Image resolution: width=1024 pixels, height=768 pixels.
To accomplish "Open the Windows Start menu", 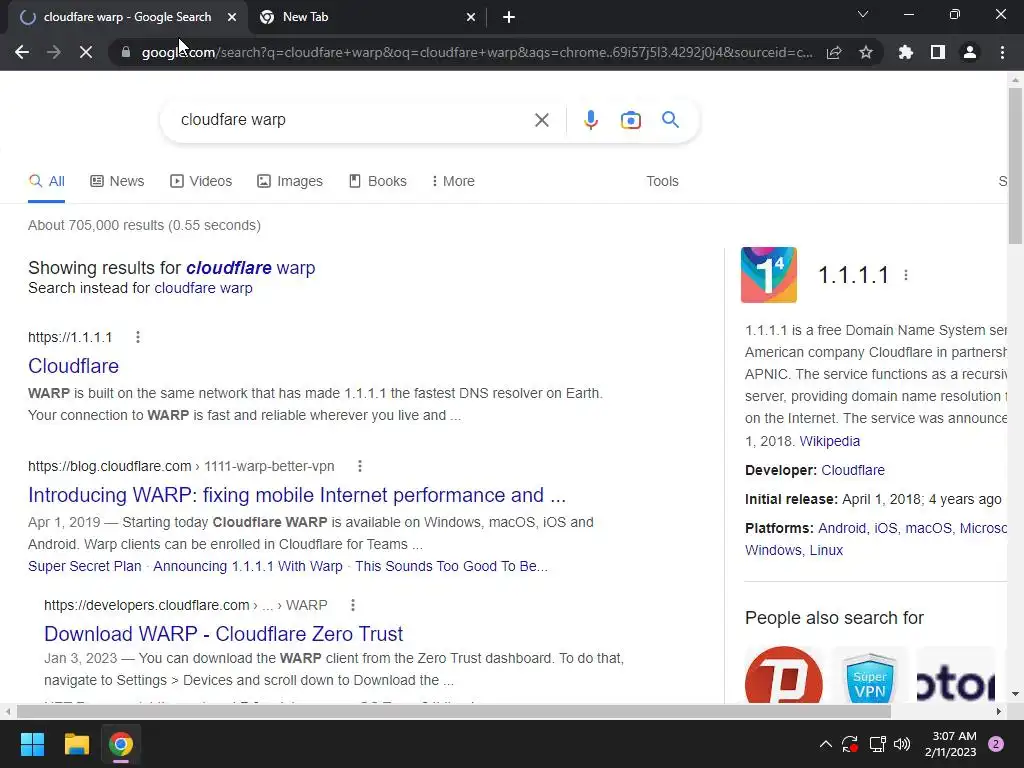I will point(32,744).
